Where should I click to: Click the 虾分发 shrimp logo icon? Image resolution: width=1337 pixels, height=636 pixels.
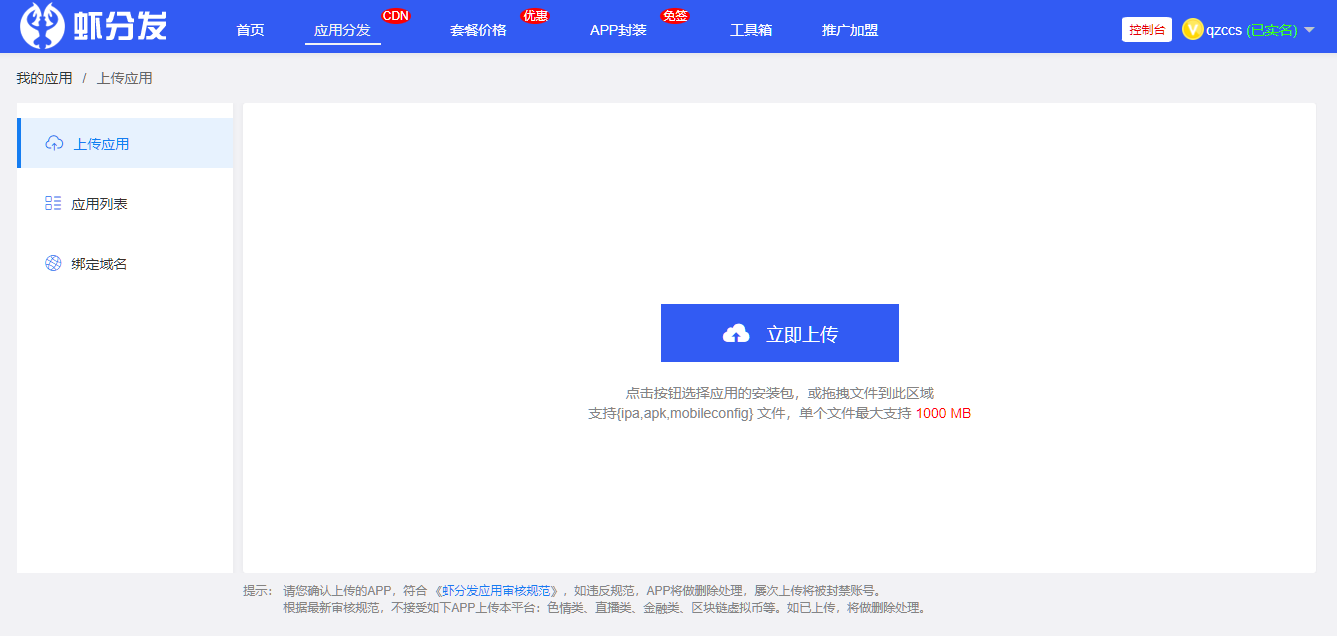[42, 27]
